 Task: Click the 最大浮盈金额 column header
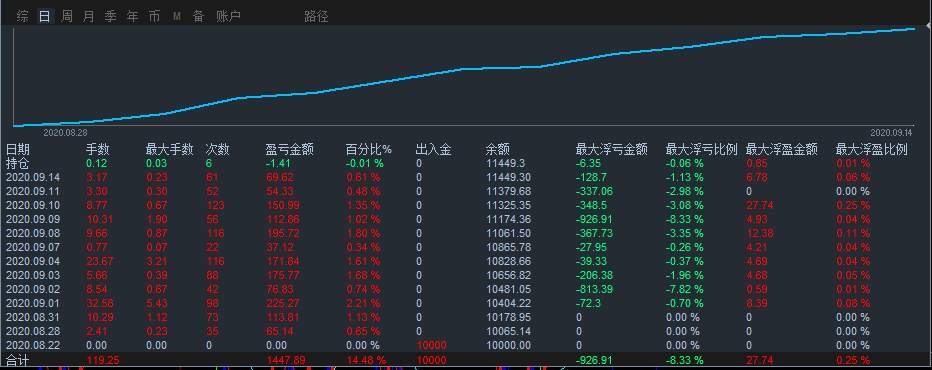click(x=782, y=150)
